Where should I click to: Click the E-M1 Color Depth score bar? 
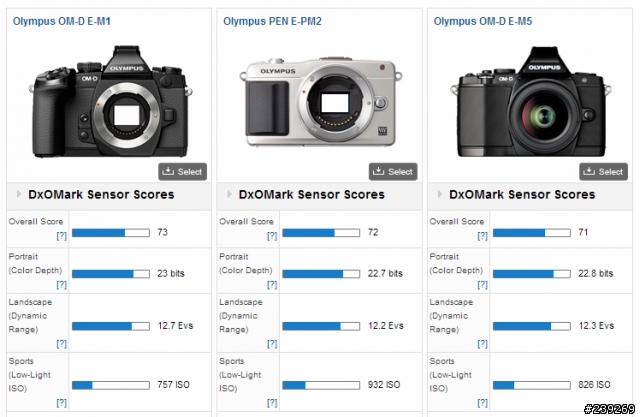tap(111, 274)
